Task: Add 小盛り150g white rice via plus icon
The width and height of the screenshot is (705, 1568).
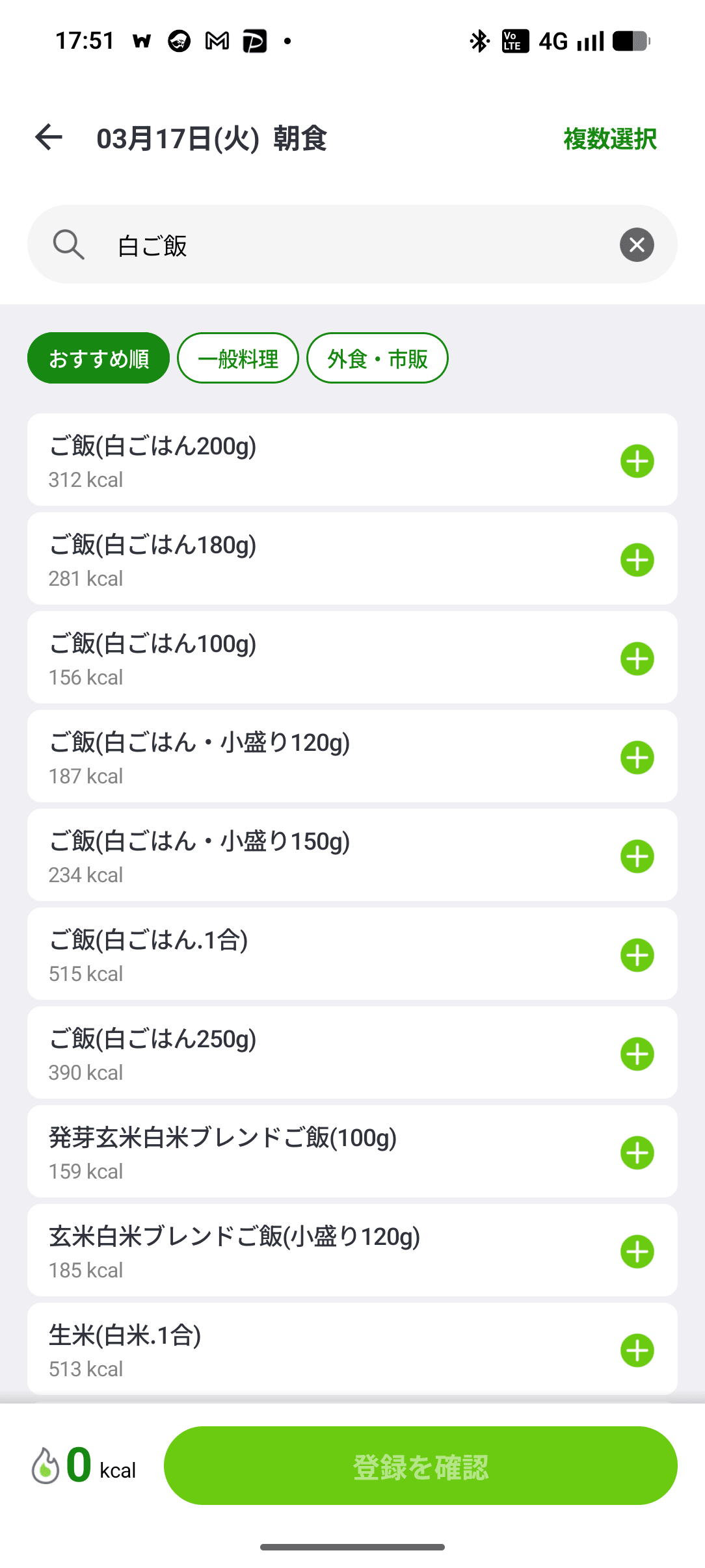Action: 637,857
